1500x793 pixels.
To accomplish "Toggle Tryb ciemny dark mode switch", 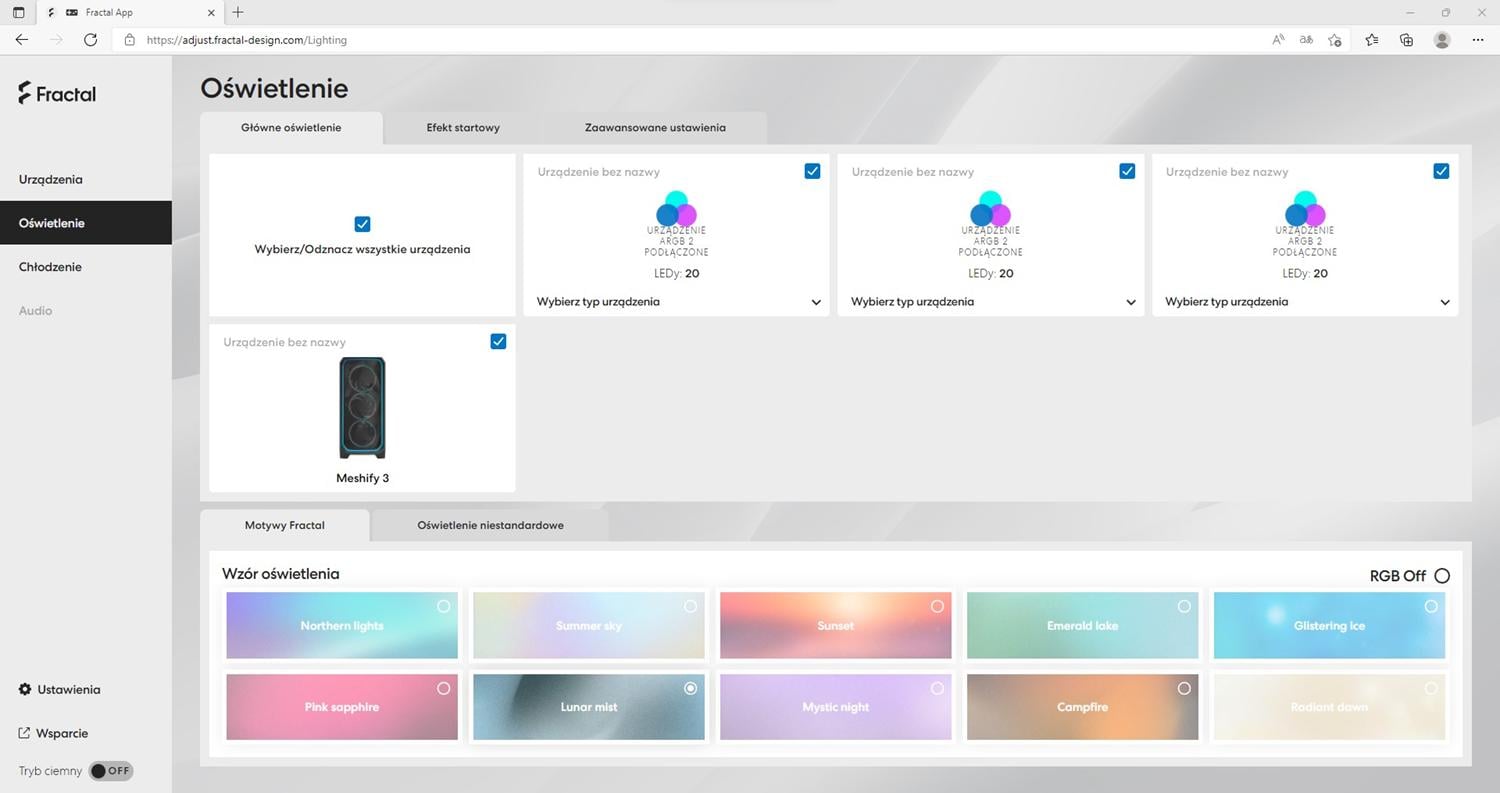I will click(x=110, y=771).
